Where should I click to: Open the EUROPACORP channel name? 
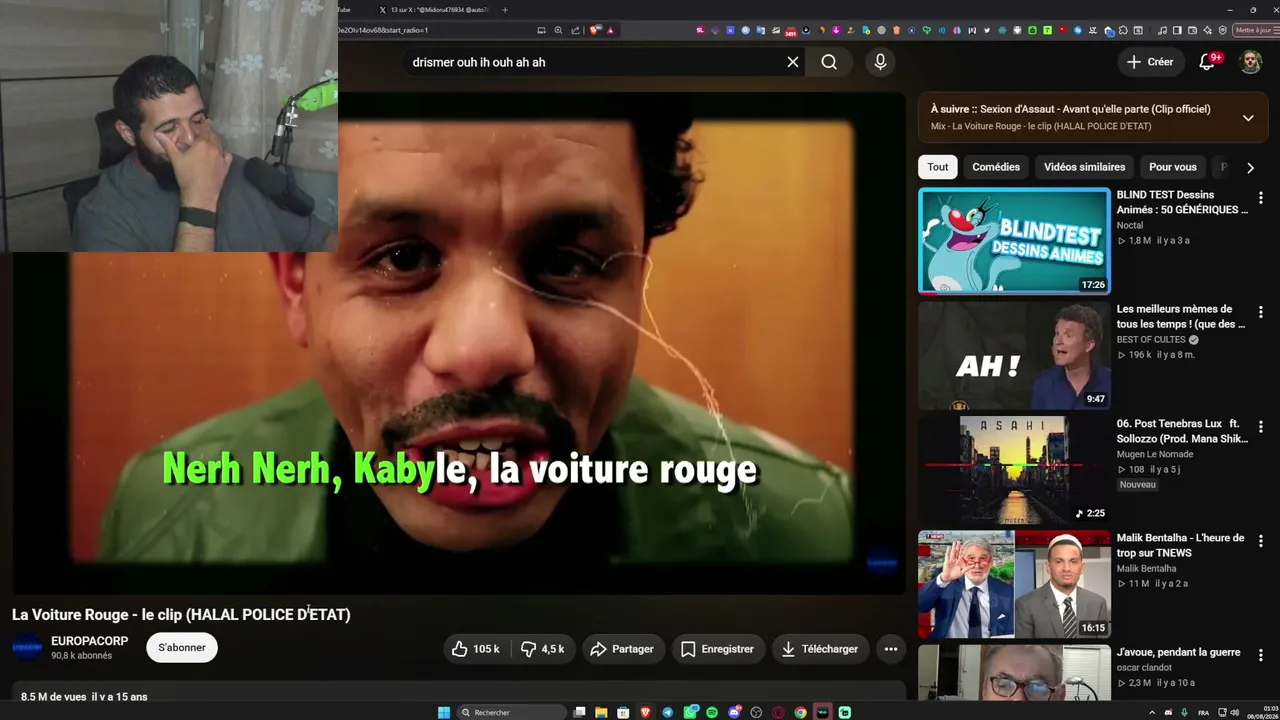(90, 641)
